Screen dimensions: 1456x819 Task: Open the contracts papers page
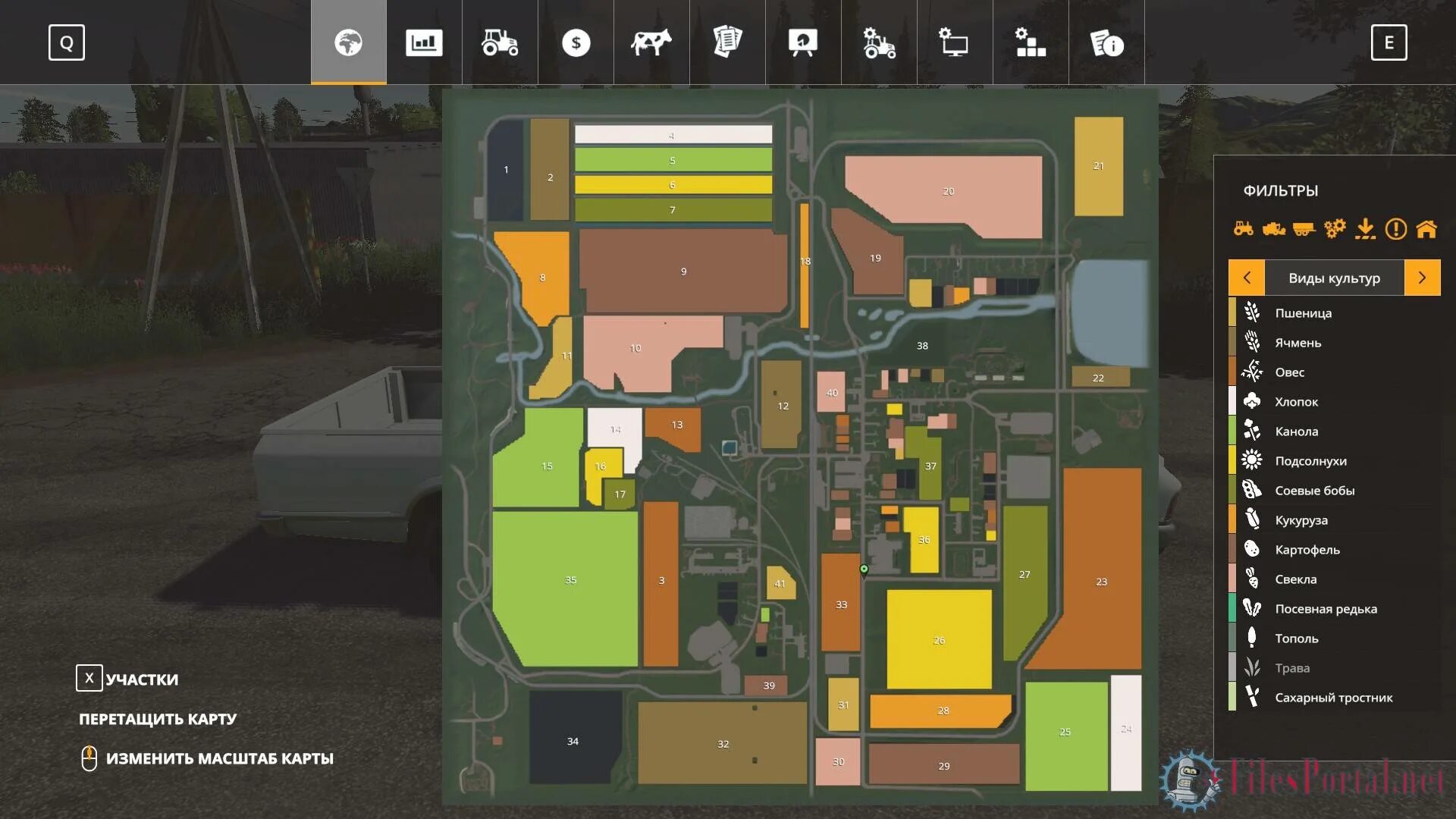727,42
